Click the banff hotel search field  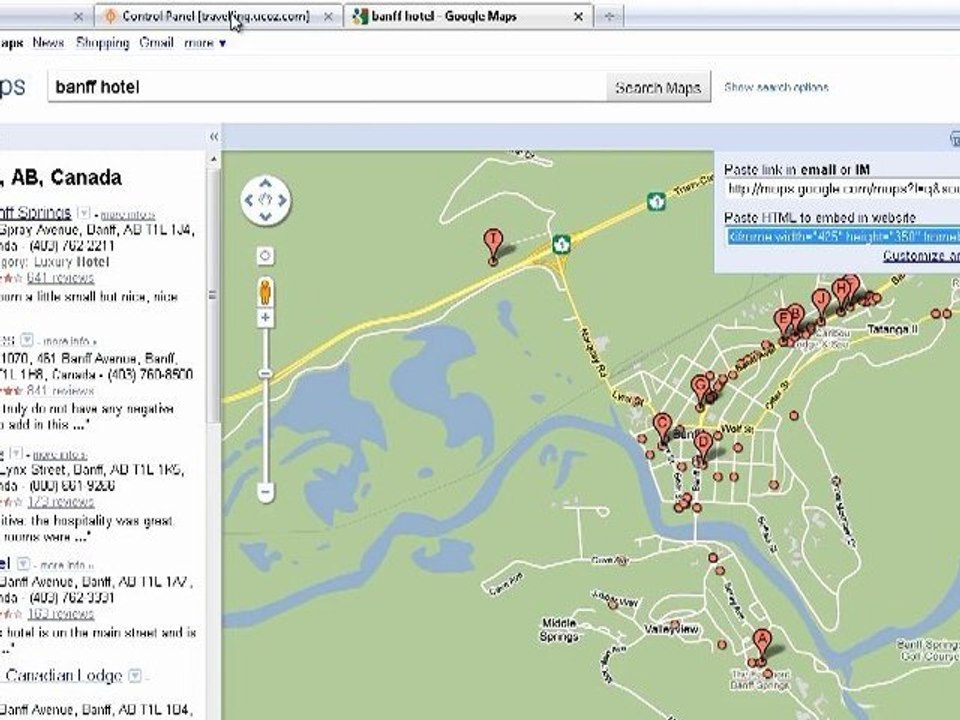click(328, 87)
